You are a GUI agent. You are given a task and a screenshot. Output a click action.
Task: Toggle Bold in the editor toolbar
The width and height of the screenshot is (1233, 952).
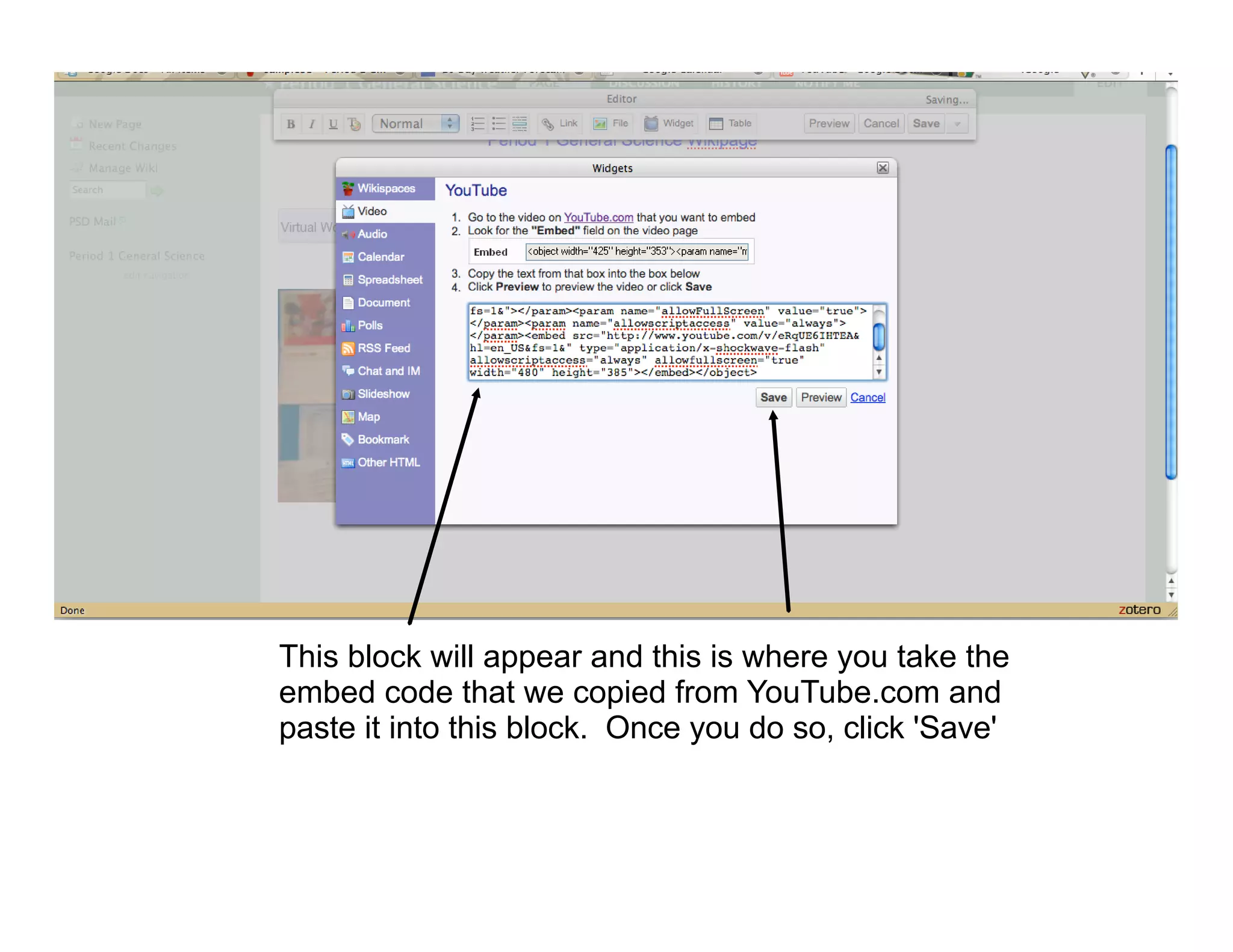click(291, 124)
